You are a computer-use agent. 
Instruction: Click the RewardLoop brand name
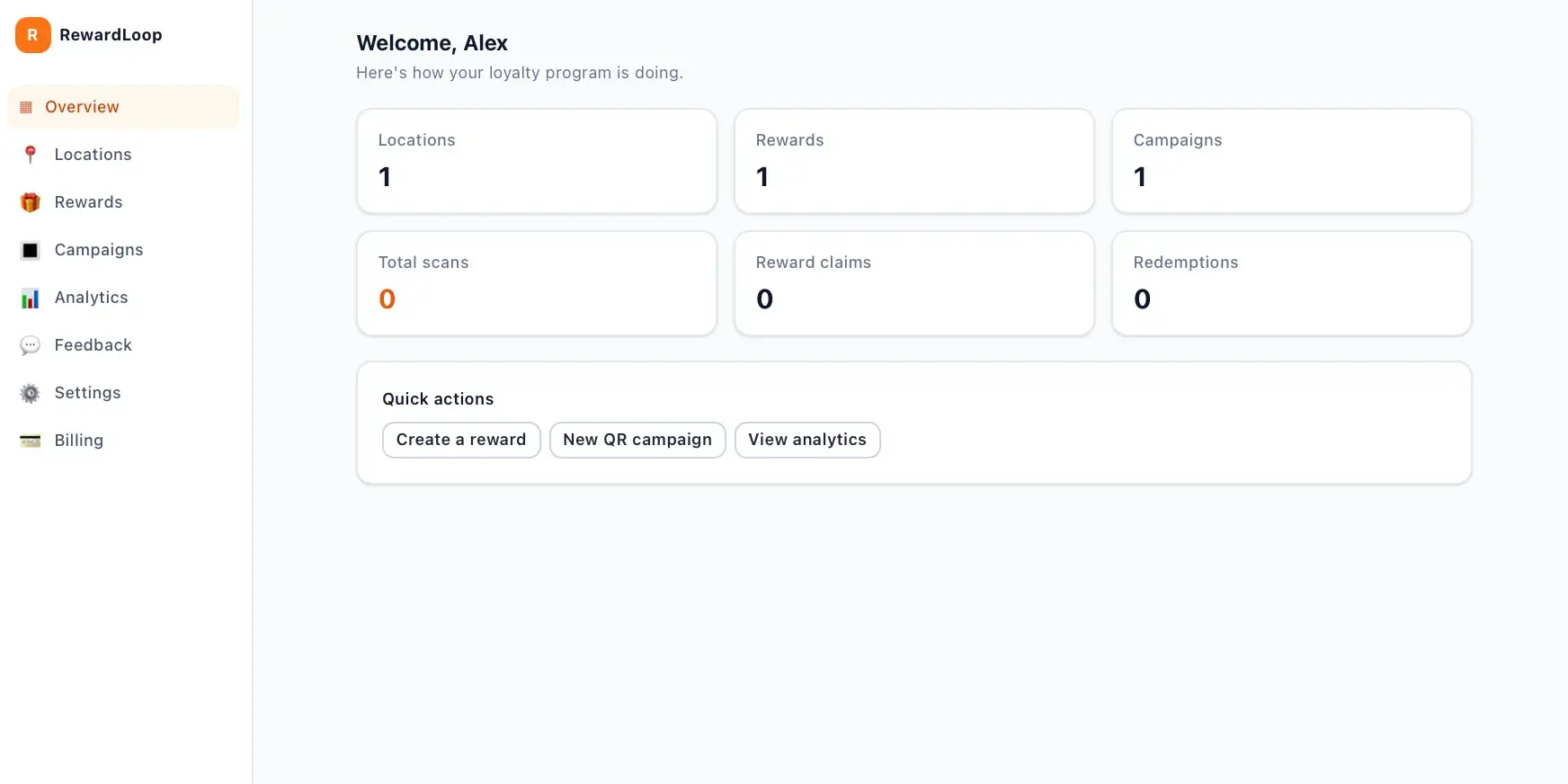tap(111, 35)
